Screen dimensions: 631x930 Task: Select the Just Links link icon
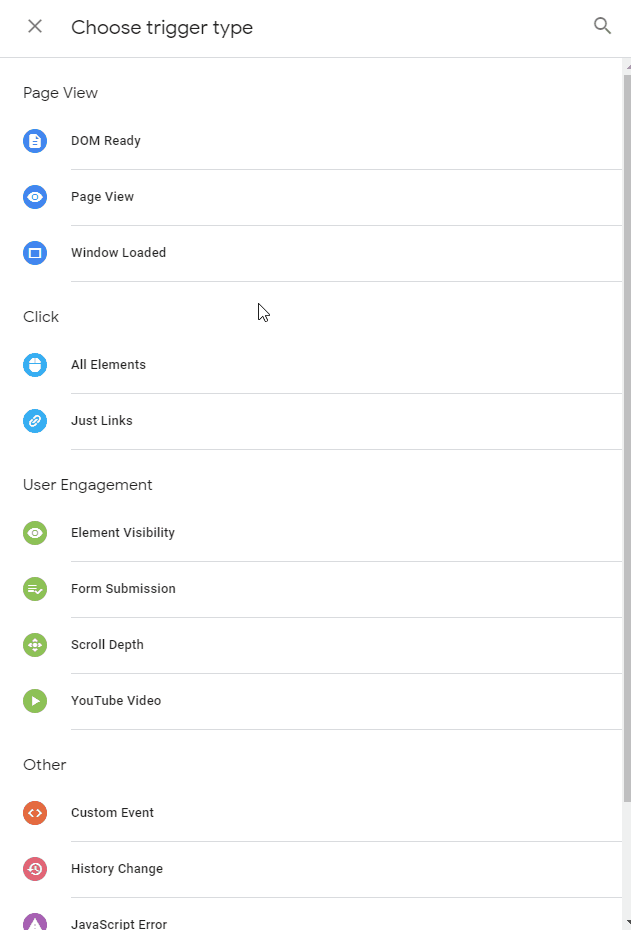point(35,421)
